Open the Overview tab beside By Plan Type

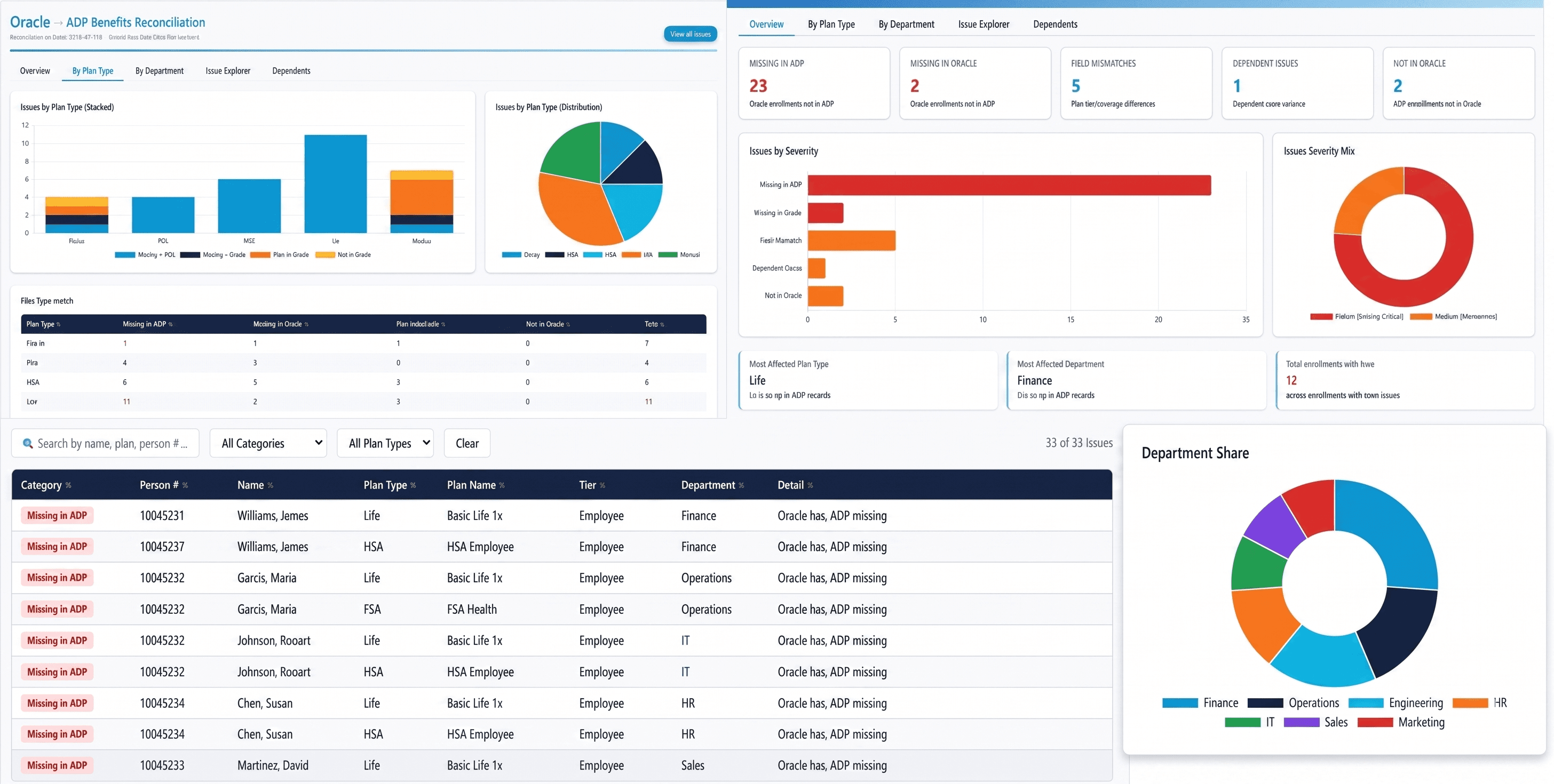tap(35, 71)
